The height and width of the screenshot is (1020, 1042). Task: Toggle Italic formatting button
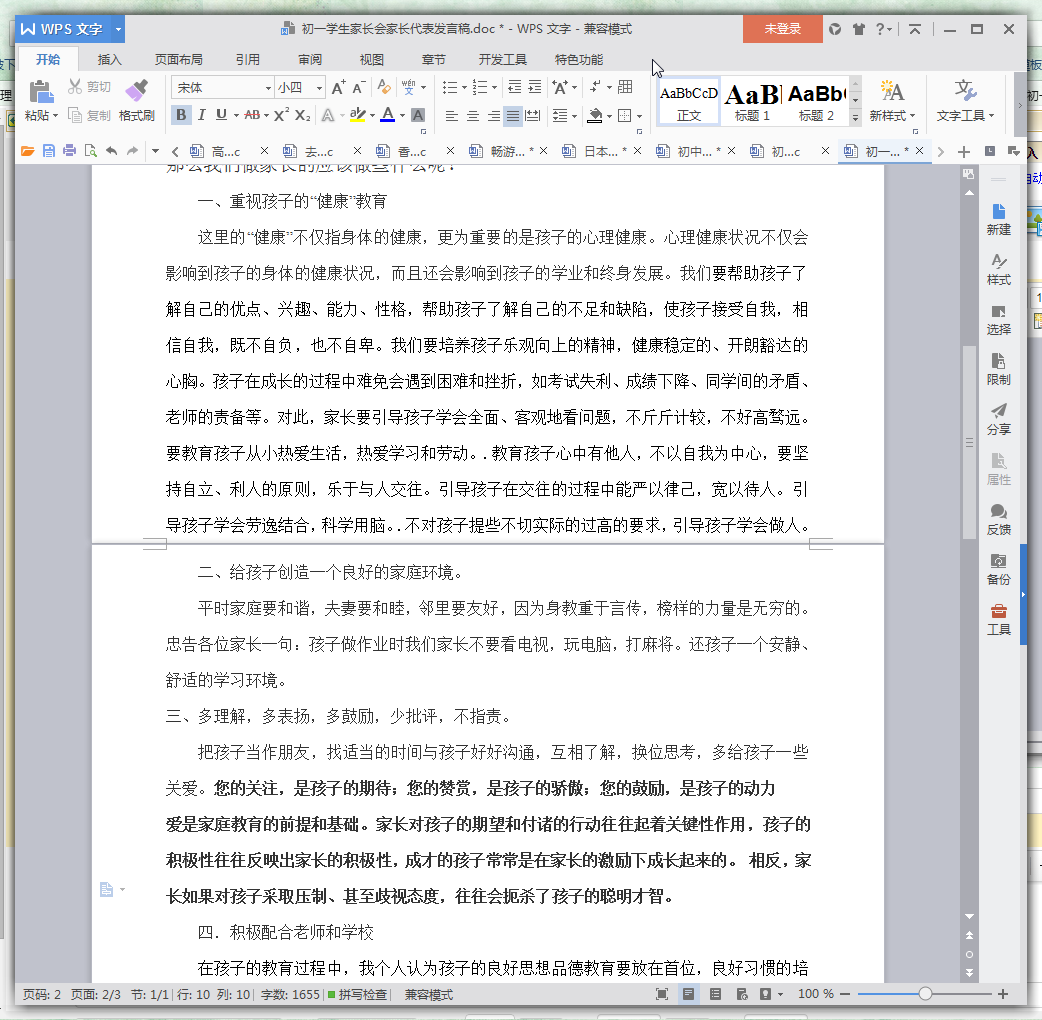point(201,115)
